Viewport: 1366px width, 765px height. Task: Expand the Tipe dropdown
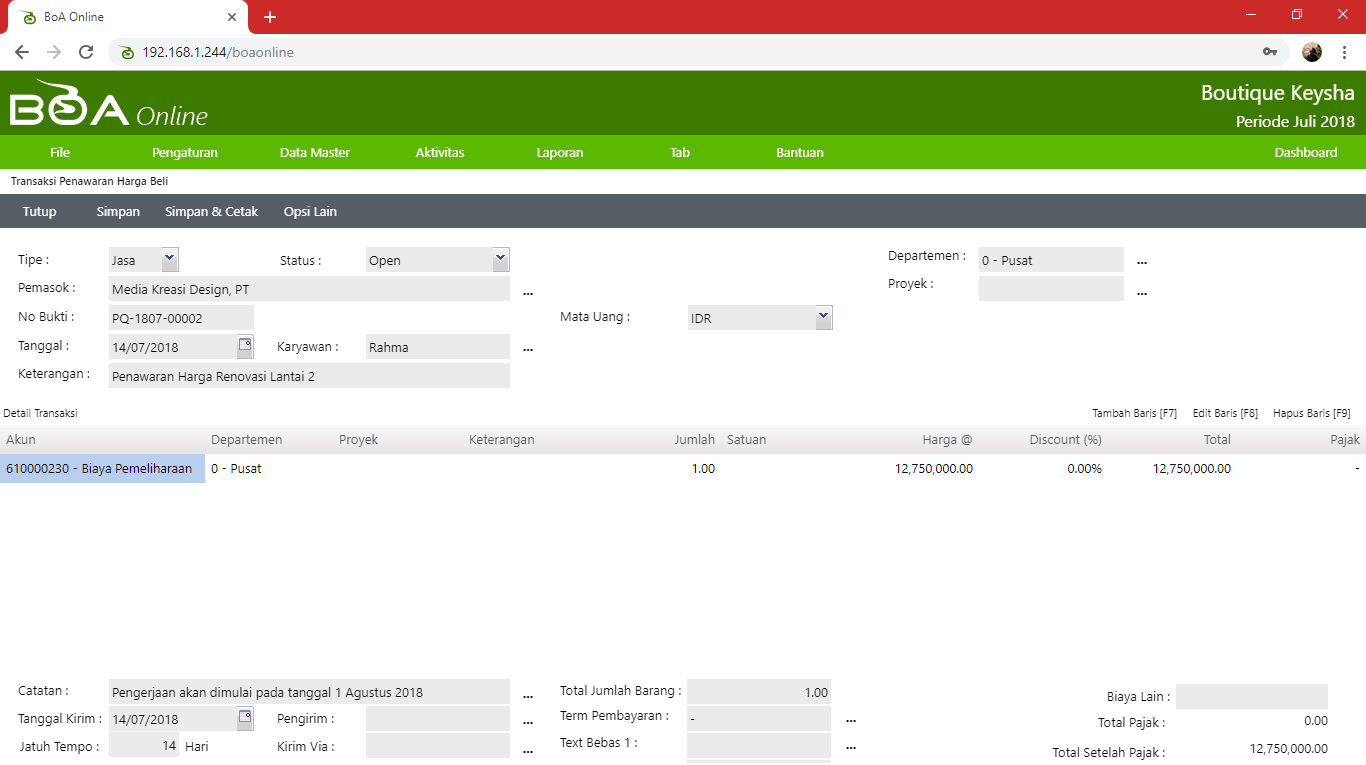click(x=169, y=259)
